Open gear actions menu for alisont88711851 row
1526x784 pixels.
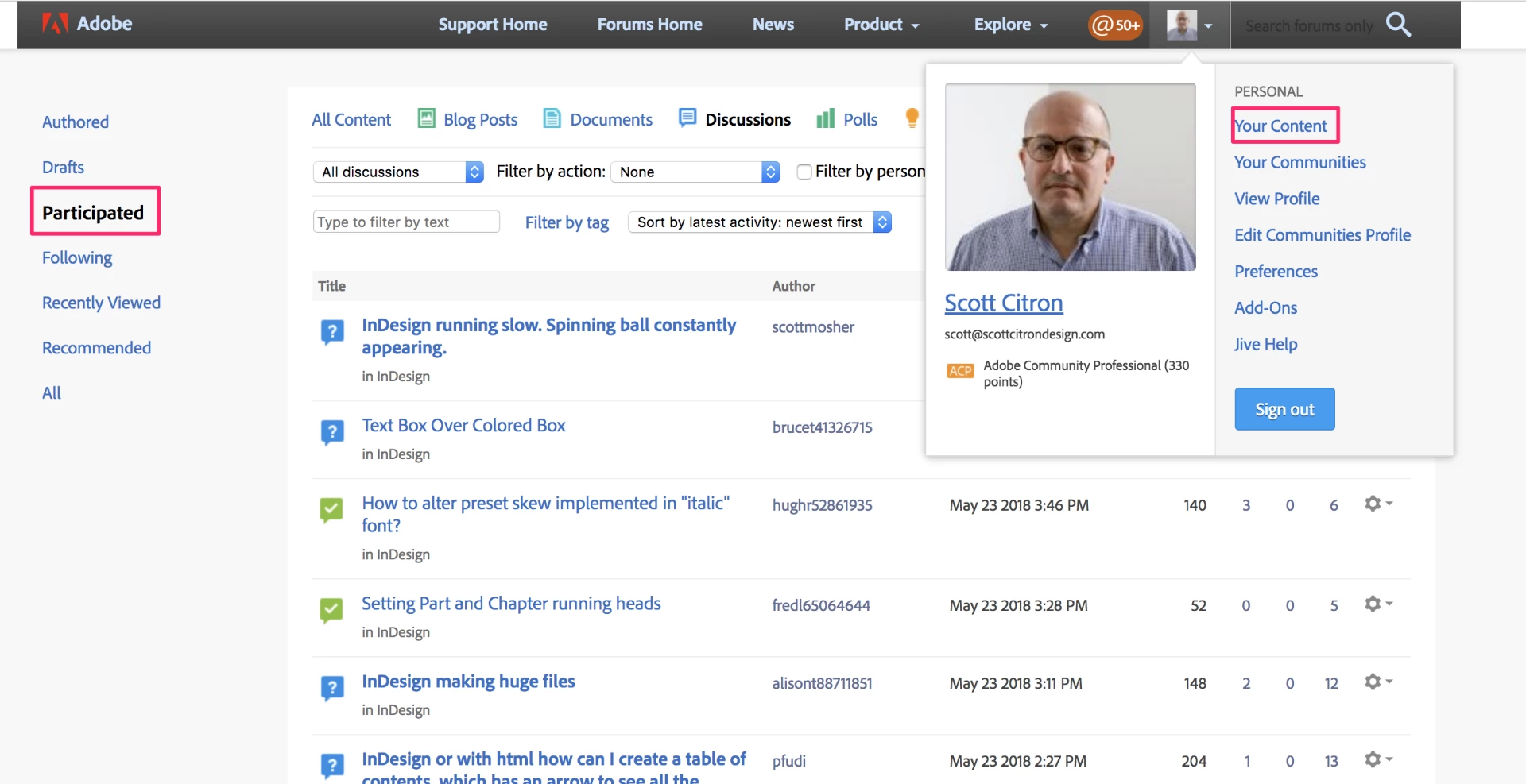pyautogui.click(x=1378, y=682)
